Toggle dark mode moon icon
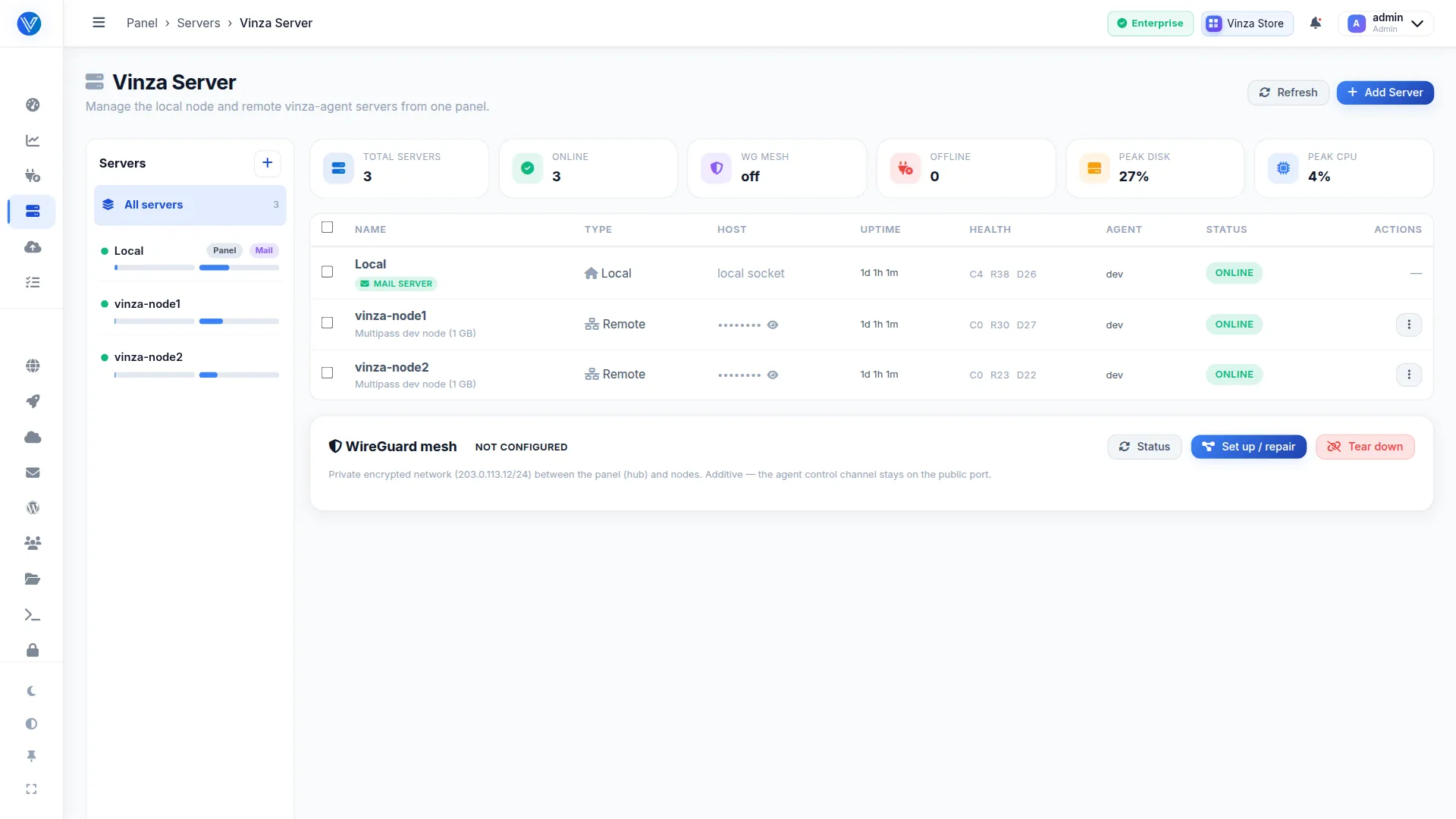Screen dimensions: 1456x819 (x=31, y=691)
